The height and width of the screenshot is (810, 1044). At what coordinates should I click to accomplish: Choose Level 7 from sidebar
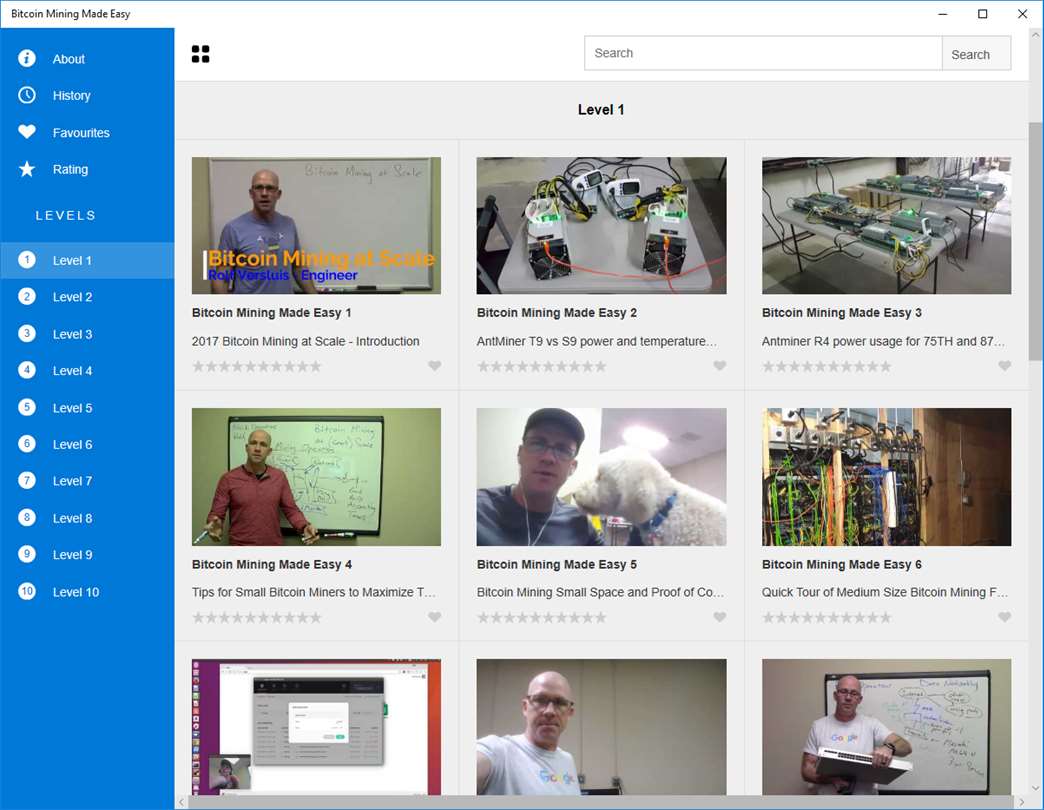pos(87,481)
